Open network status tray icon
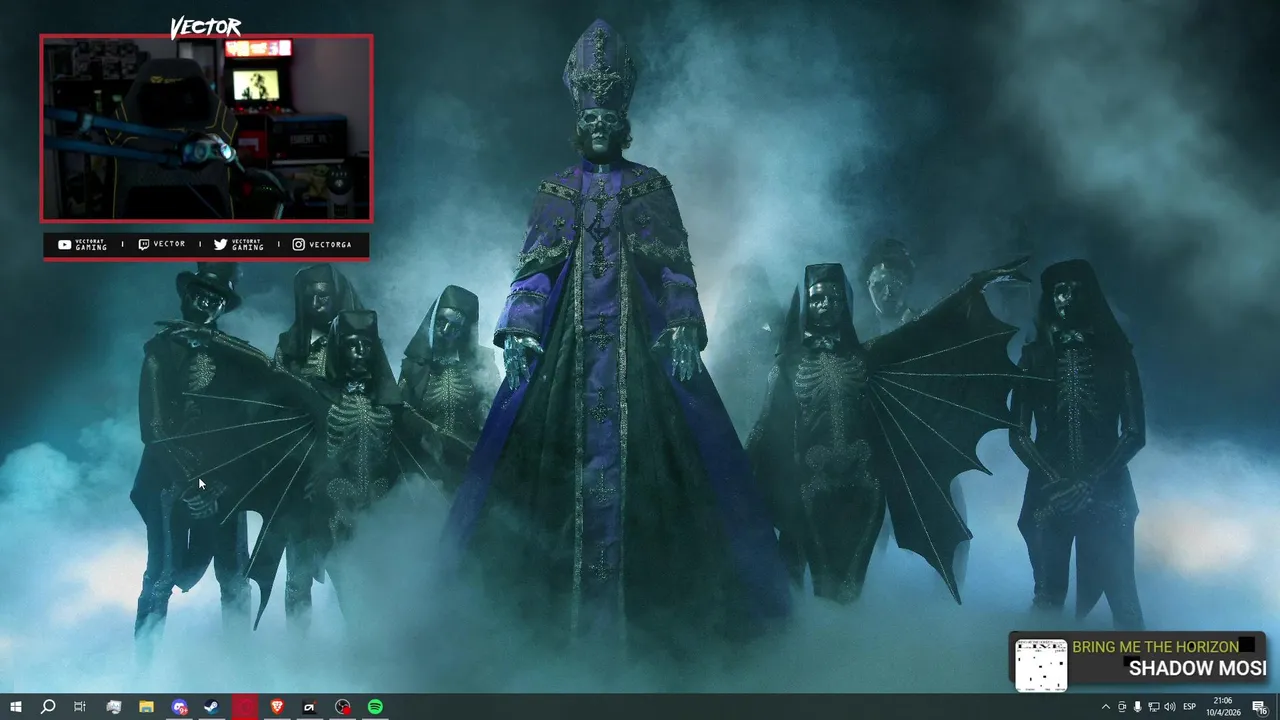Screen dimensions: 1280x720 pos(1153,707)
